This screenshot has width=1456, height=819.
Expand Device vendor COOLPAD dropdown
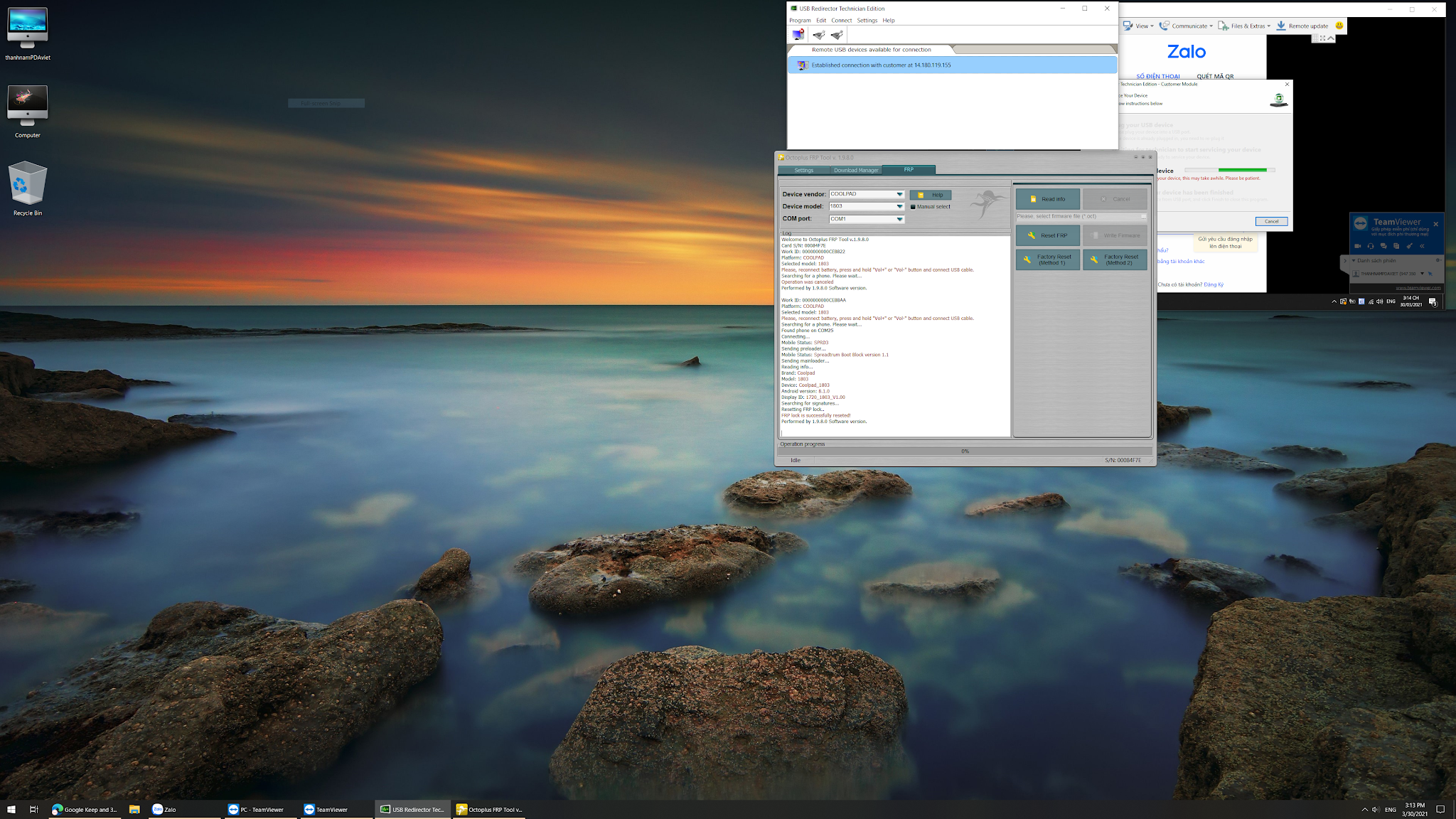tap(899, 194)
